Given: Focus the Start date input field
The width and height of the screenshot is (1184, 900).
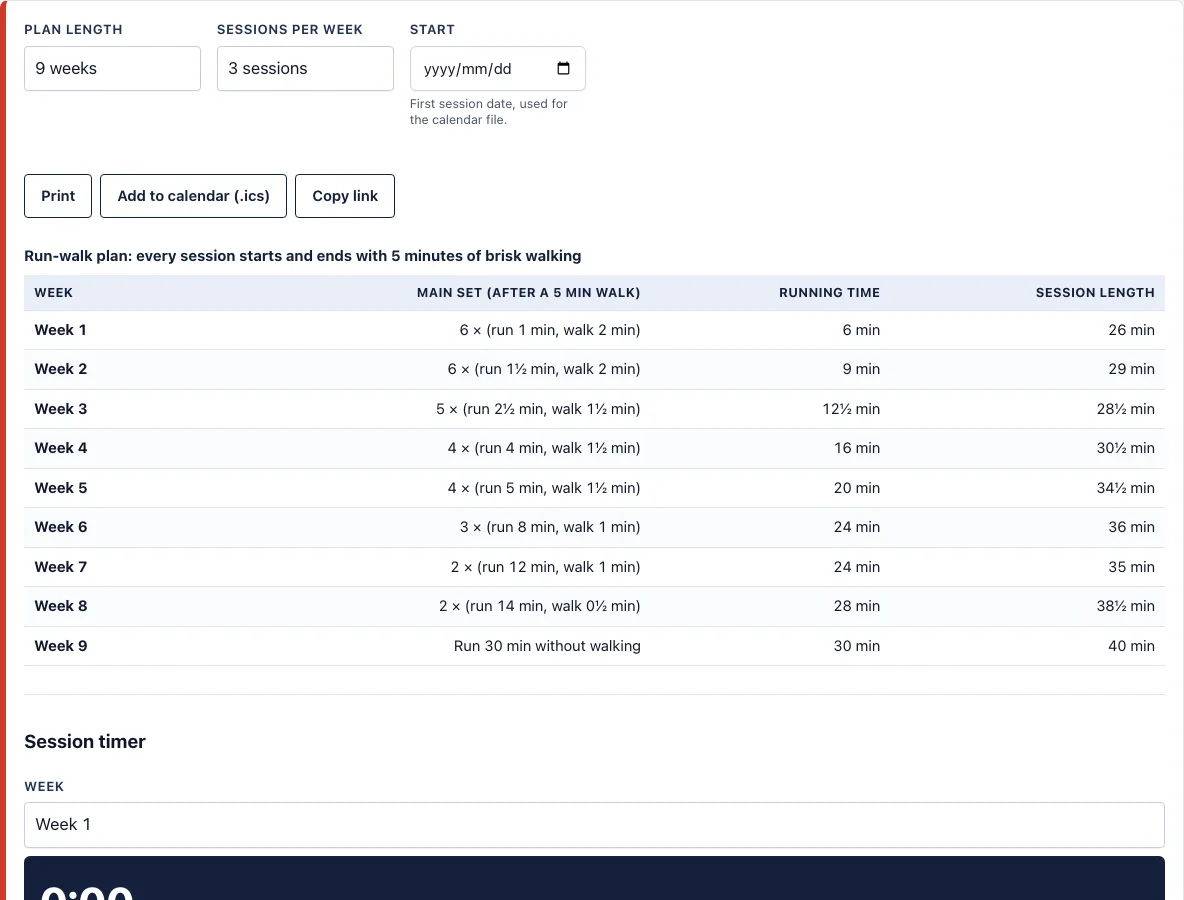Looking at the screenshot, I should [x=498, y=69].
